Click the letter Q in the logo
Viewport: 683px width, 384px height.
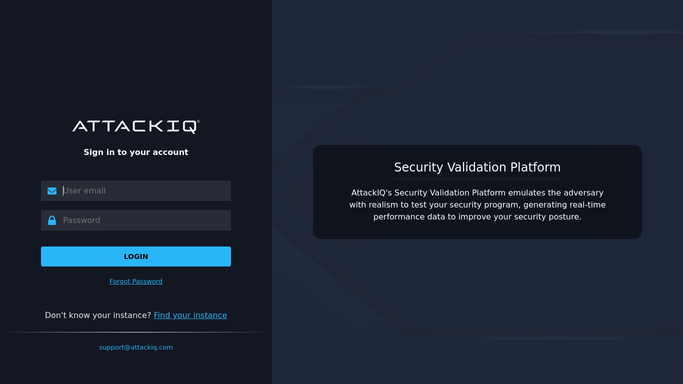click(189, 127)
